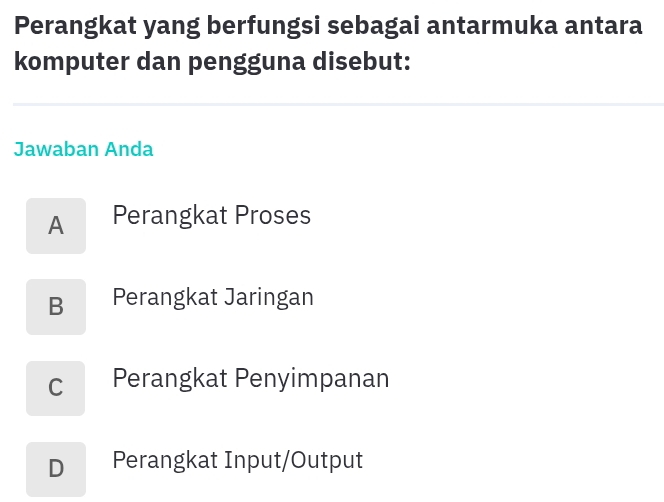Choose the 'Perangkat Jaringan' answer text
This screenshot has width=664, height=502.
[x=213, y=298]
